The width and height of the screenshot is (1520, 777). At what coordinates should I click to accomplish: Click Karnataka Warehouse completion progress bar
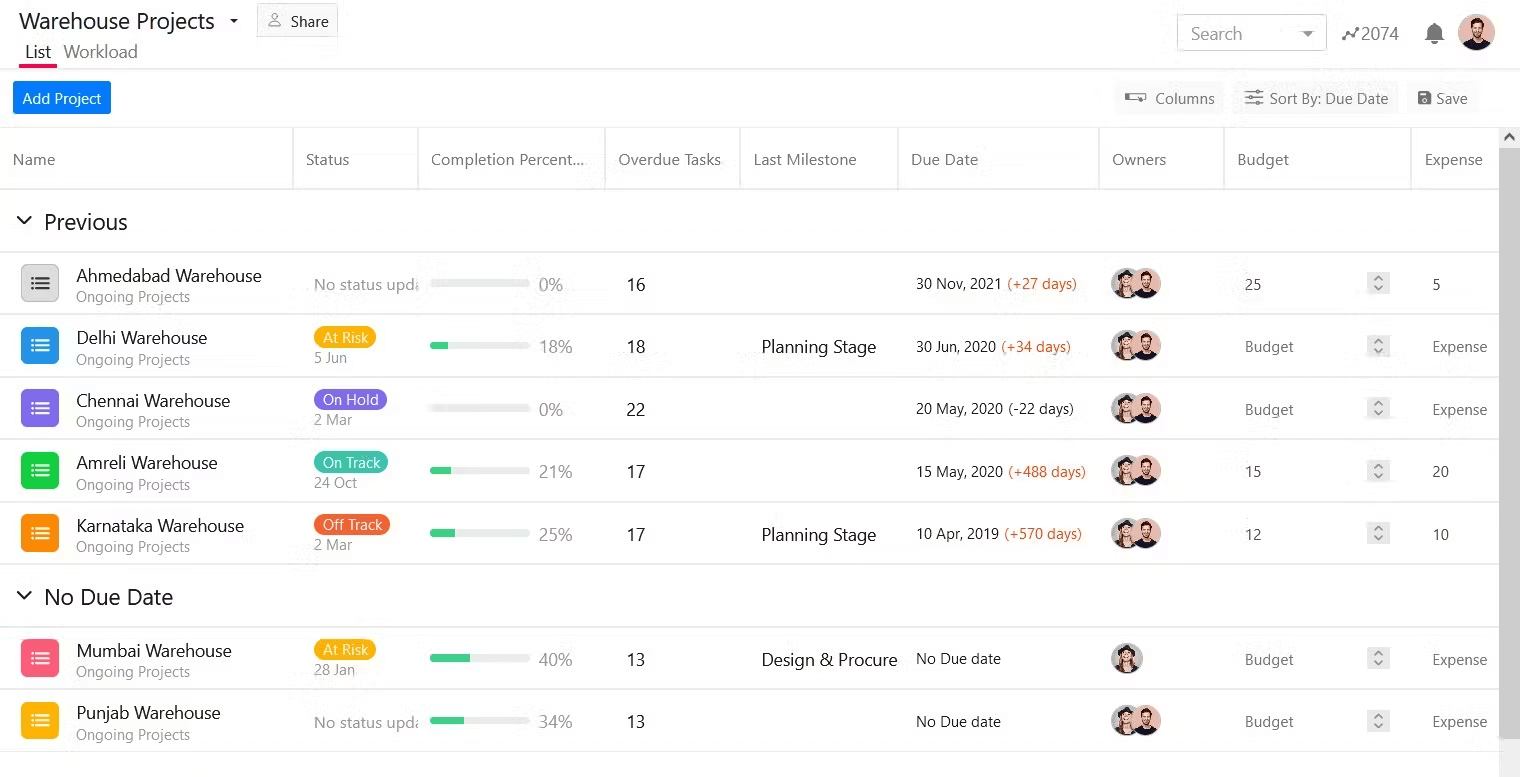point(480,534)
